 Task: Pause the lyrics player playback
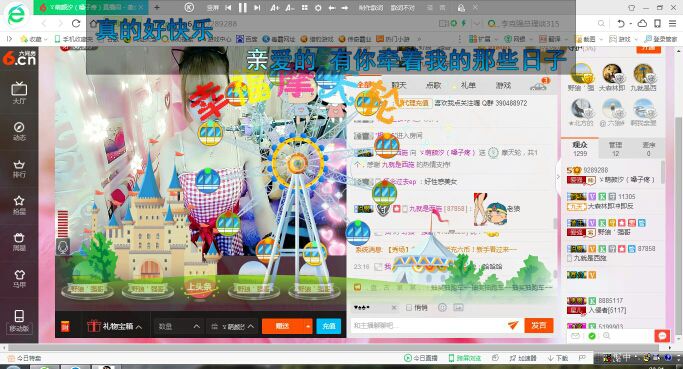[x=243, y=7]
